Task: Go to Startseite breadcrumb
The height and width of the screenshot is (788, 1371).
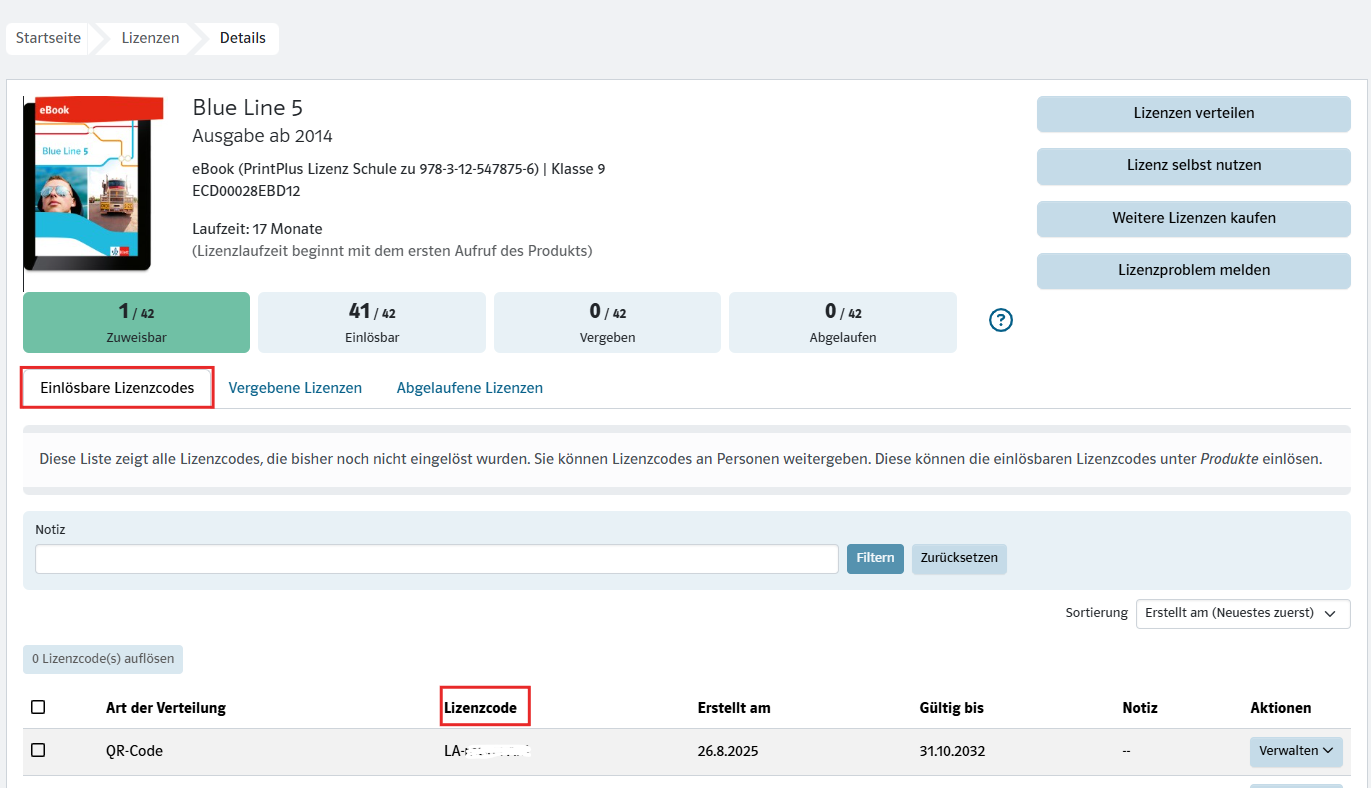Action: 49,39
